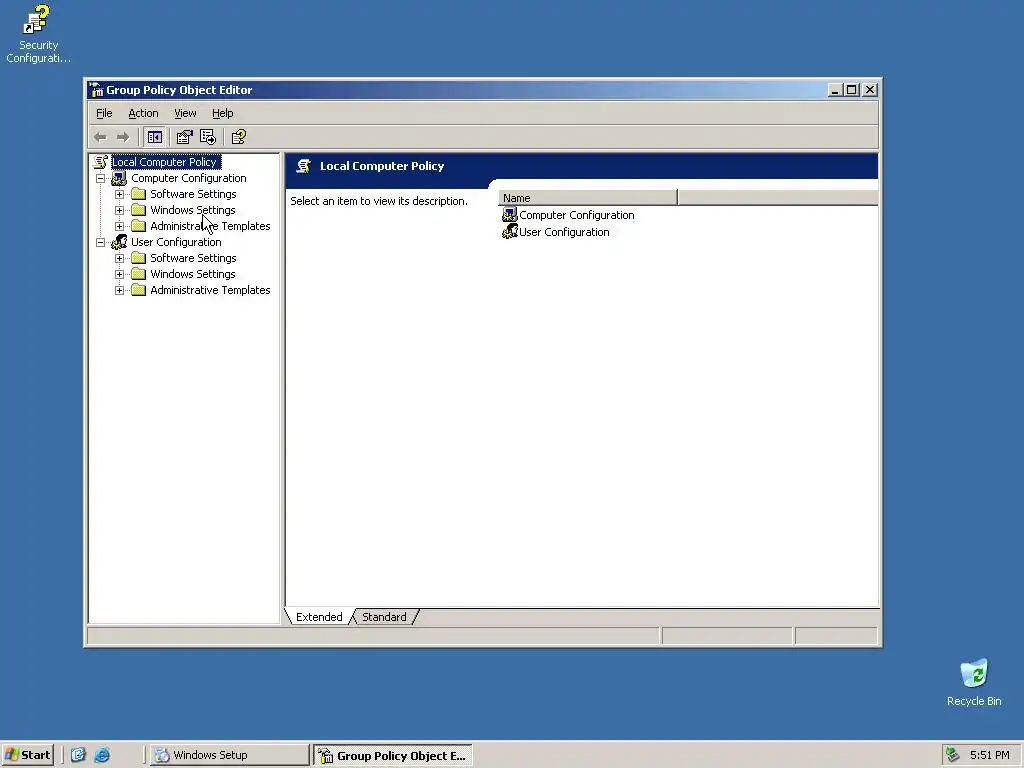Maximize the Group Policy Object Editor window

[852, 90]
